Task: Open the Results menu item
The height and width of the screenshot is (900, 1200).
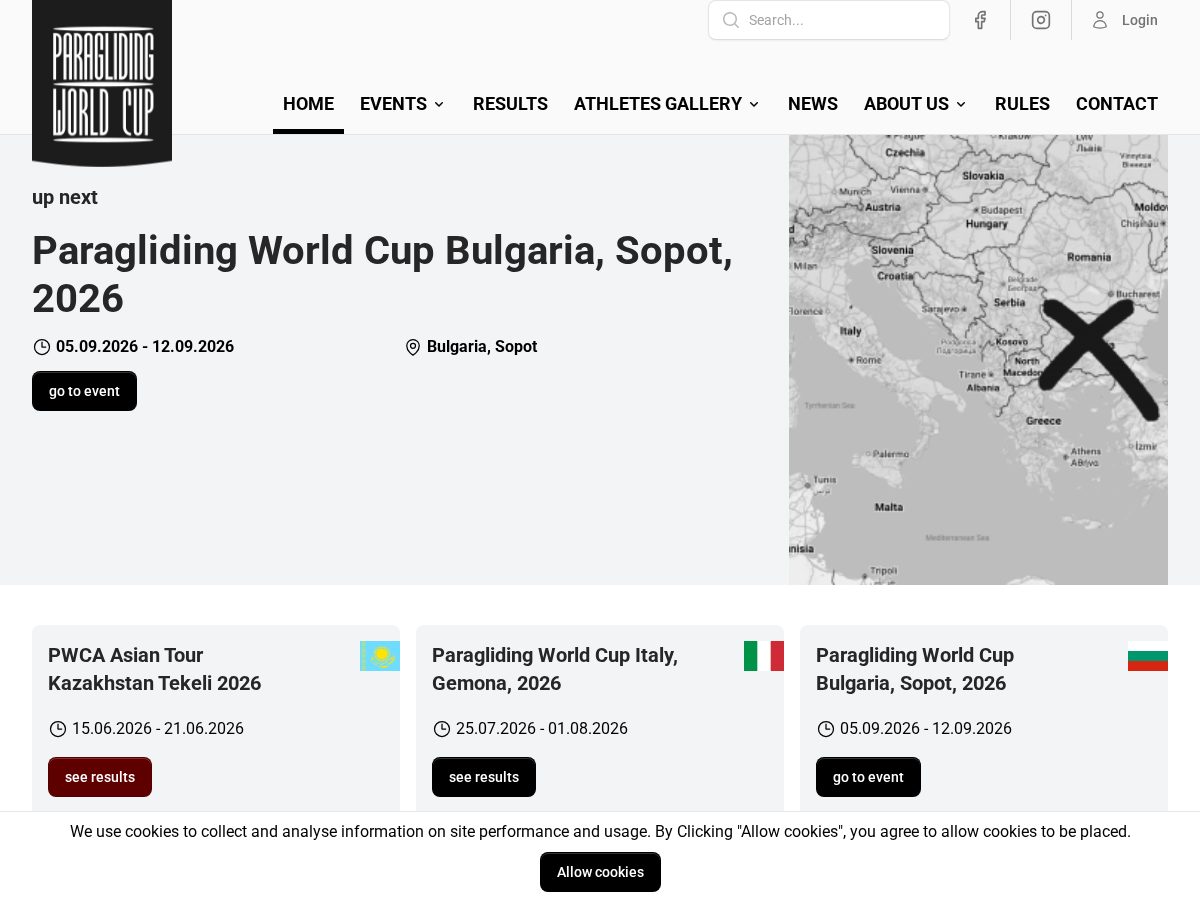Action: point(510,104)
